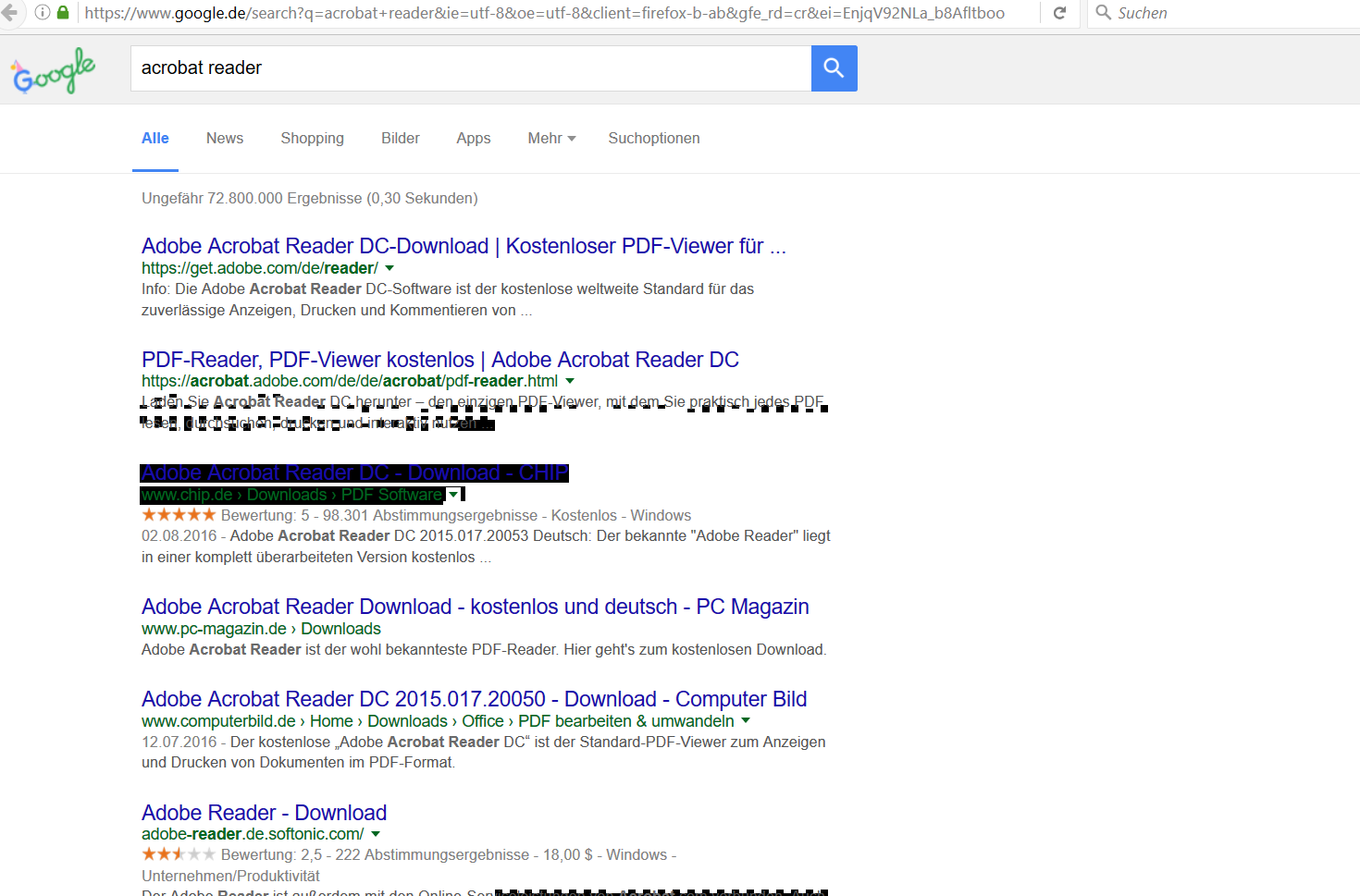Open Suchoptionen search tools
1360x896 pixels.
(654, 138)
